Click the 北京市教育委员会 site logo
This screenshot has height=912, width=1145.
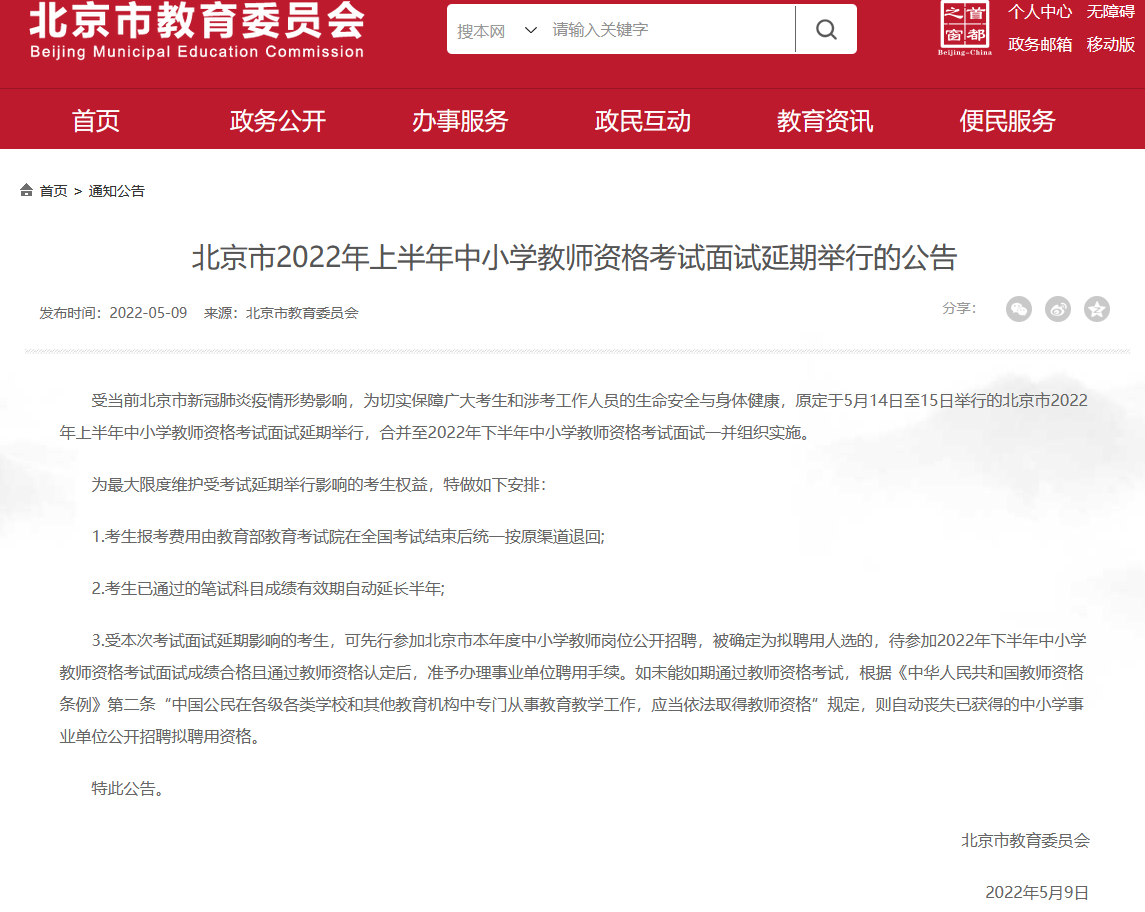(197, 32)
